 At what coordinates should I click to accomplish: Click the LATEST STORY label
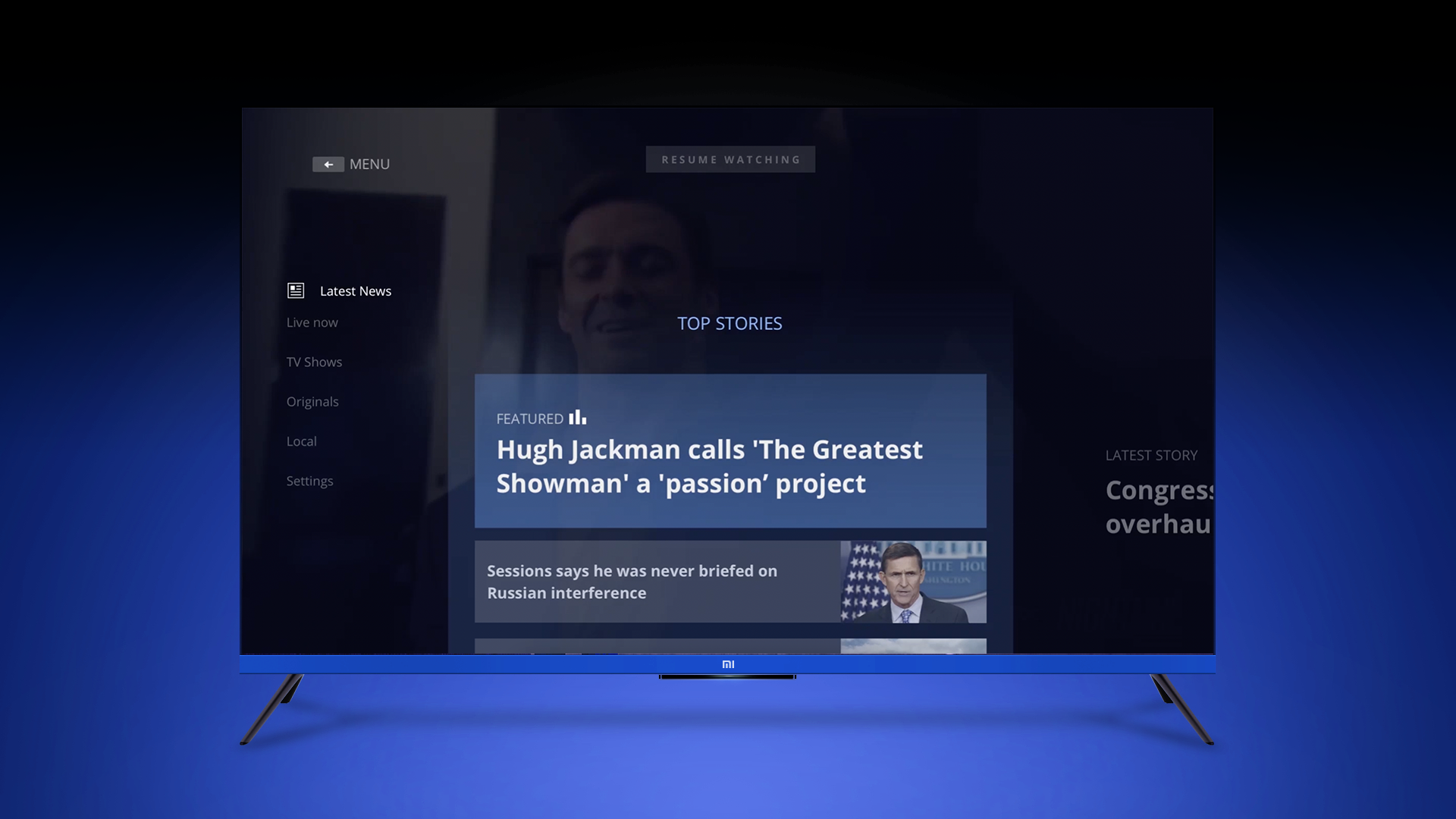click(1151, 456)
